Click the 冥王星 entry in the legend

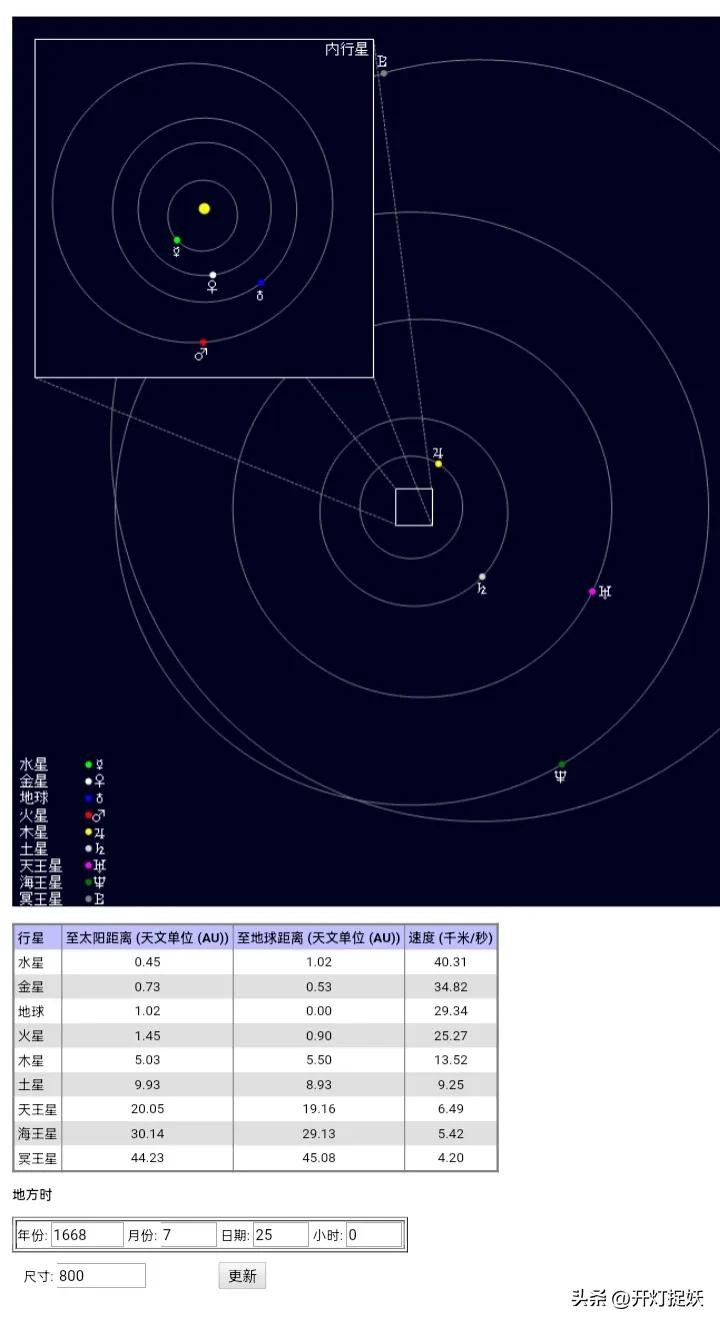pos(41,899)
